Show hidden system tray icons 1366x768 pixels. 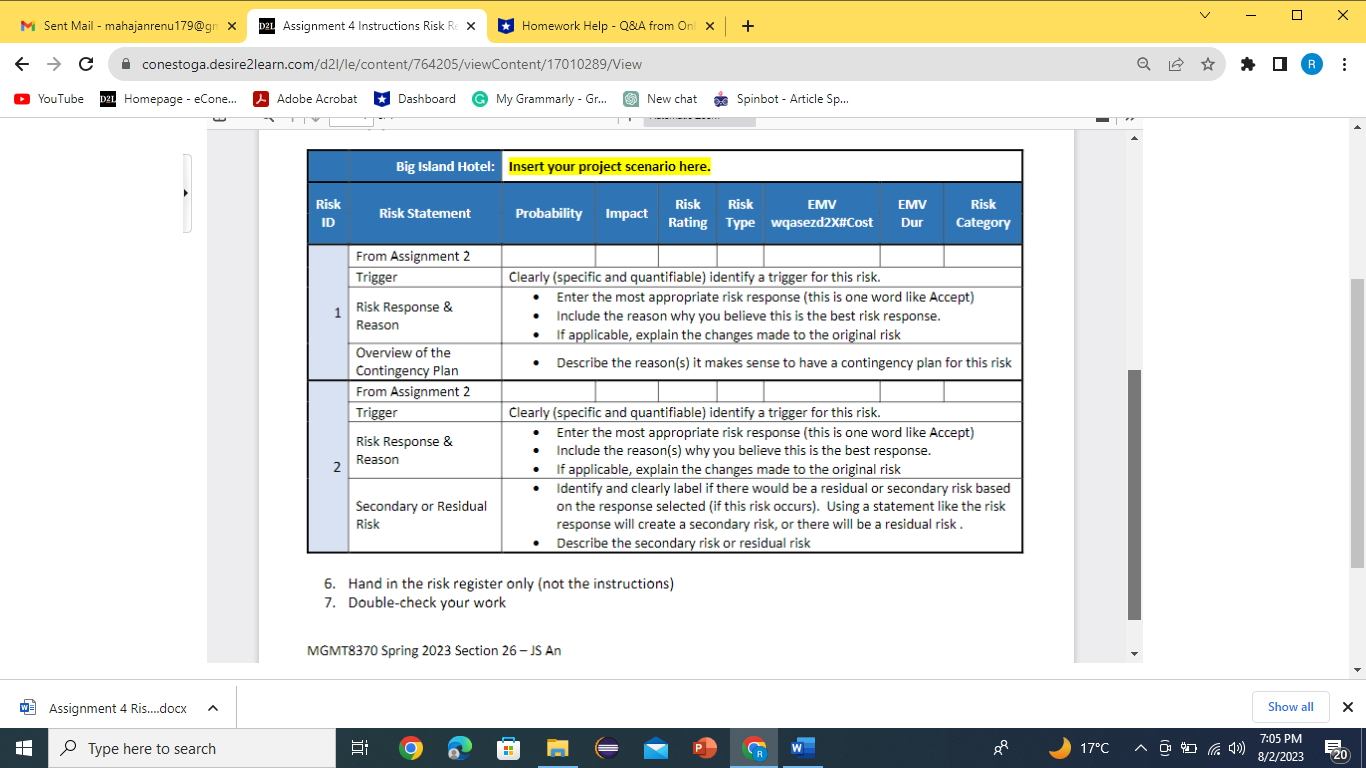pos(1140,748)
